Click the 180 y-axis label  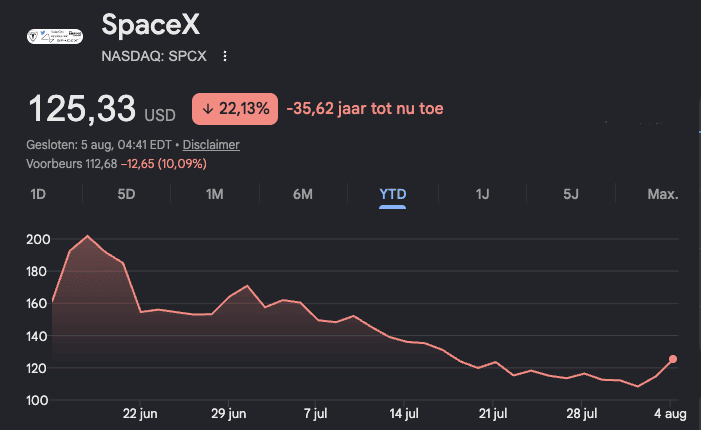37,272
